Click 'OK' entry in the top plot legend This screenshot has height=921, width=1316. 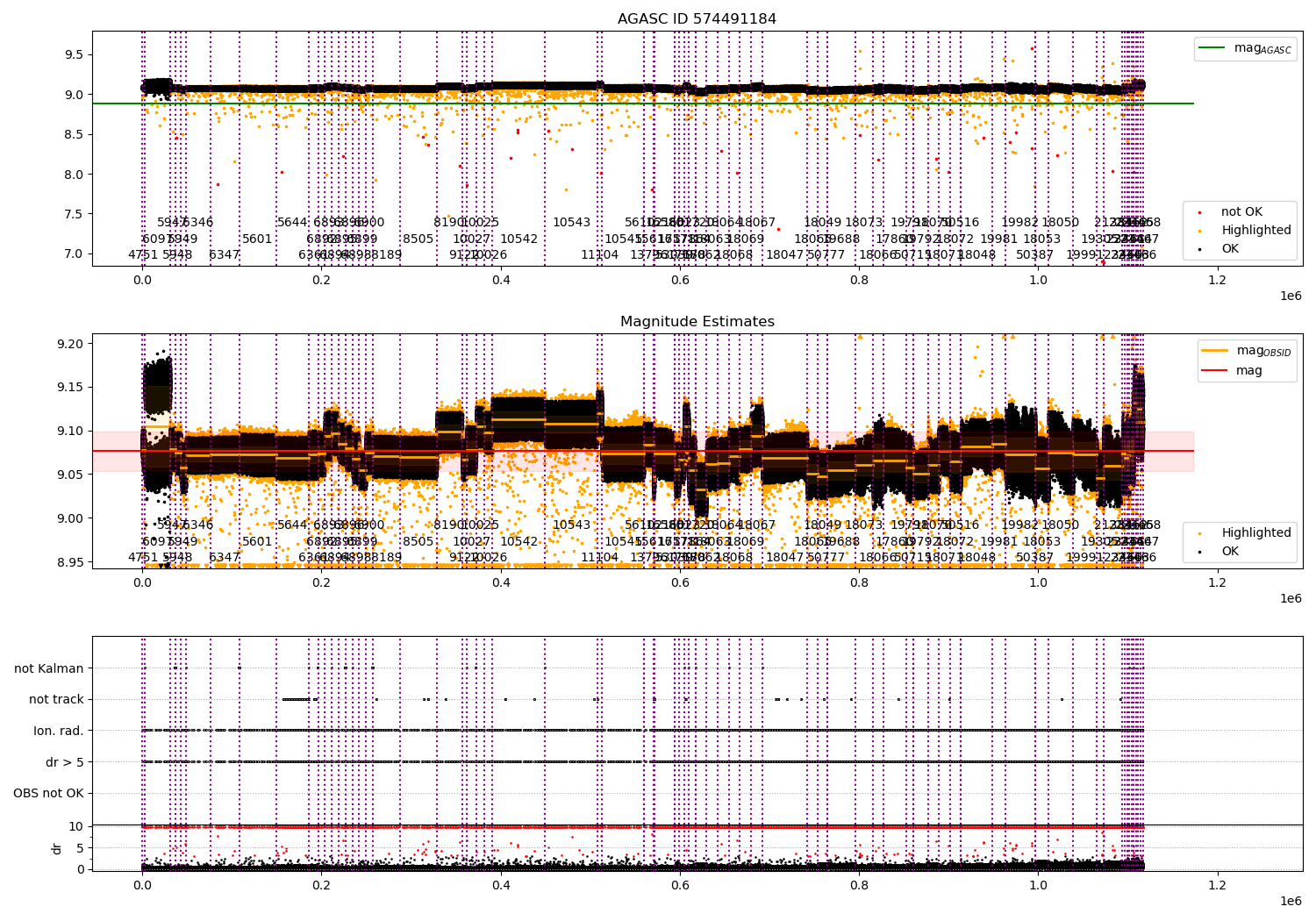click(1230, 249)
